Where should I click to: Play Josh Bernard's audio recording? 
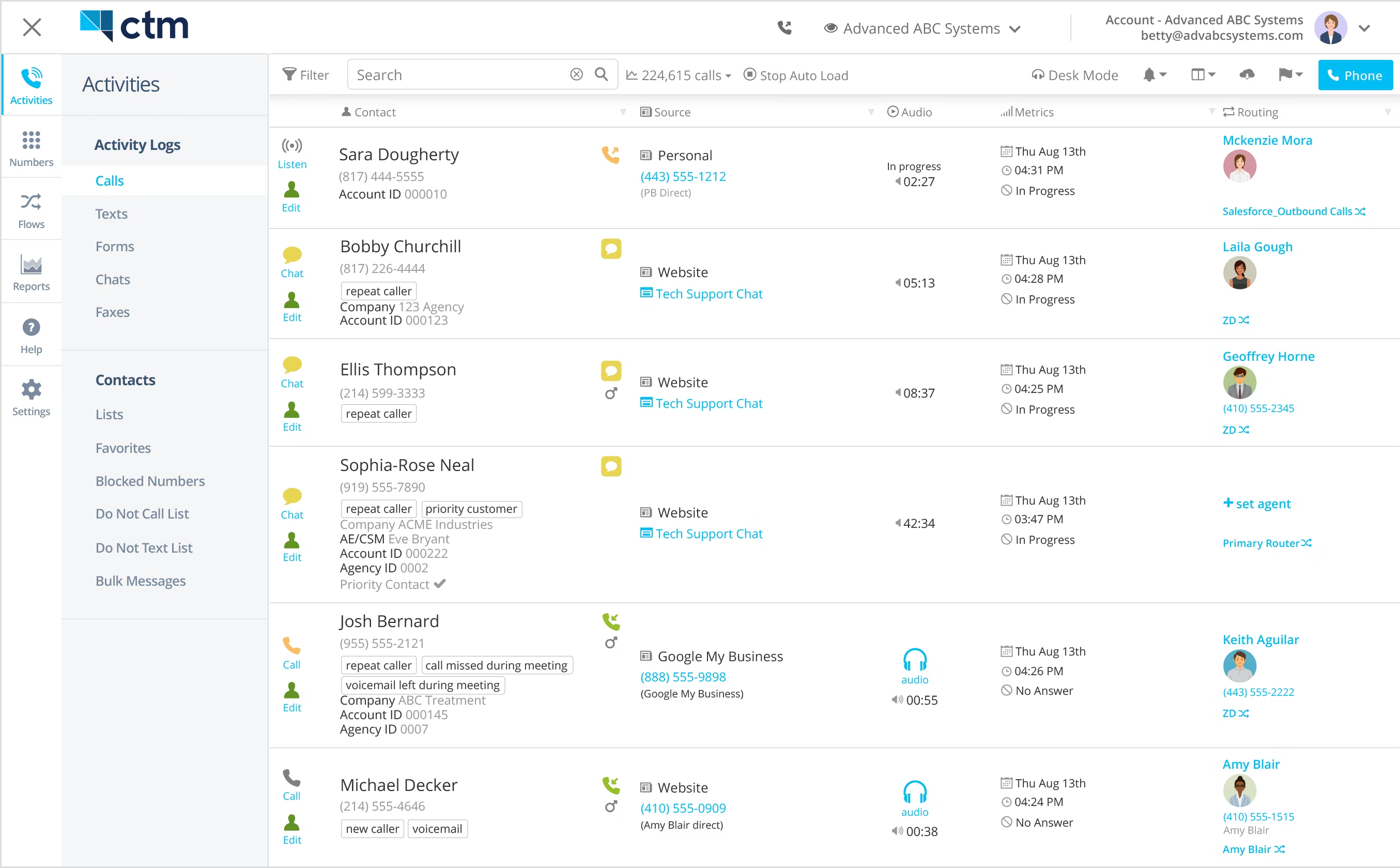tap(914, 665)
